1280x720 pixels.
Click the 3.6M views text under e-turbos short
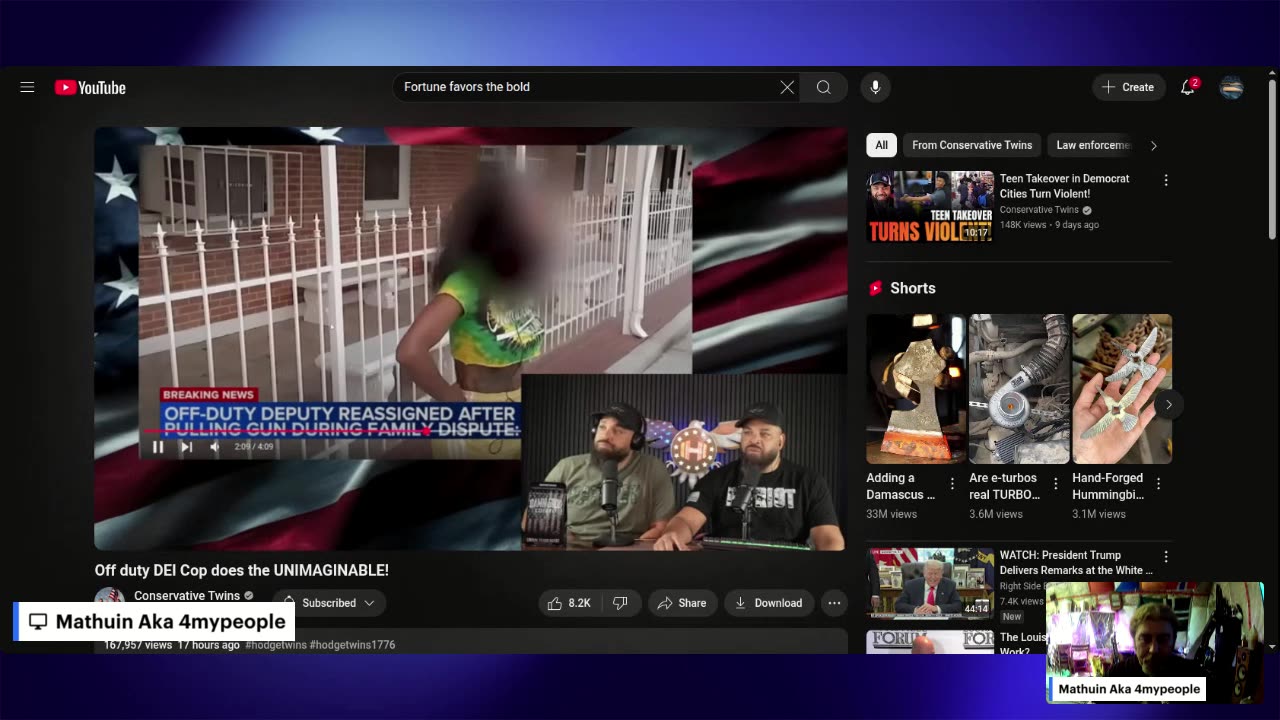pyautogui.click(x=996, y=514)
